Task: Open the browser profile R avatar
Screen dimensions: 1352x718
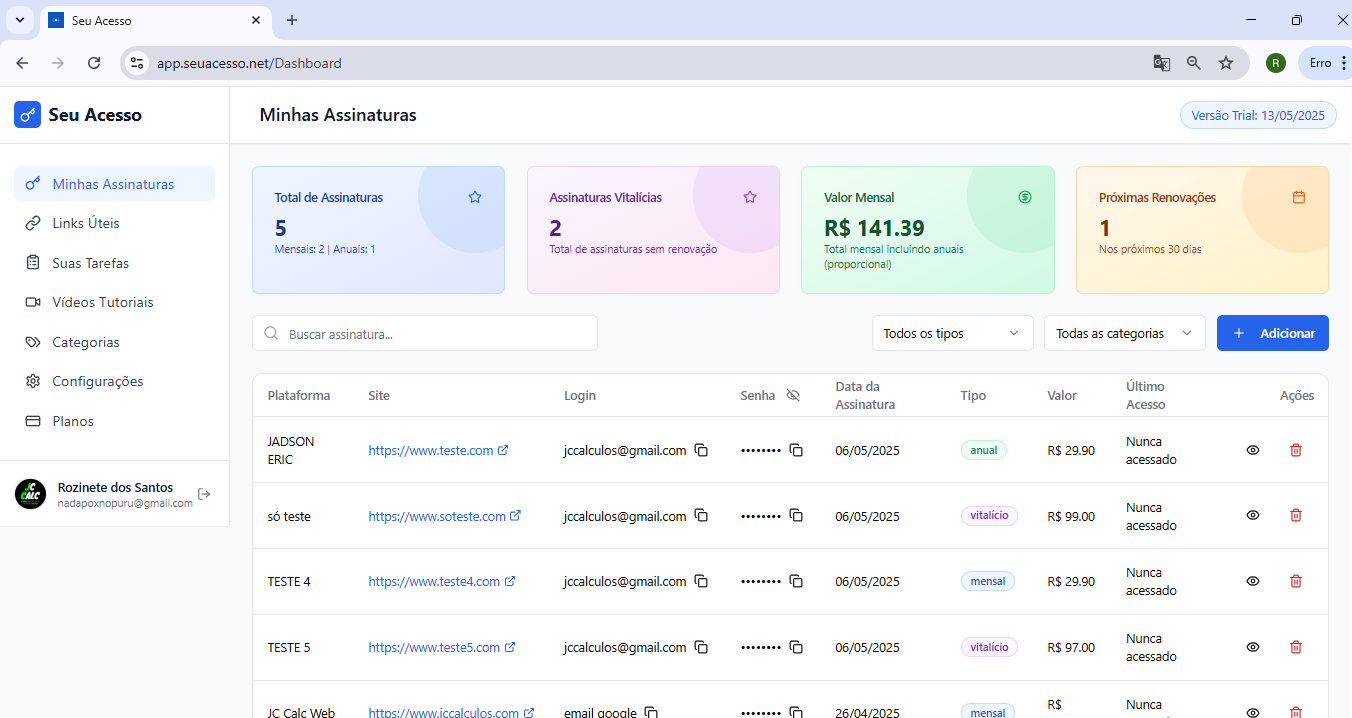Action: 1276,63
